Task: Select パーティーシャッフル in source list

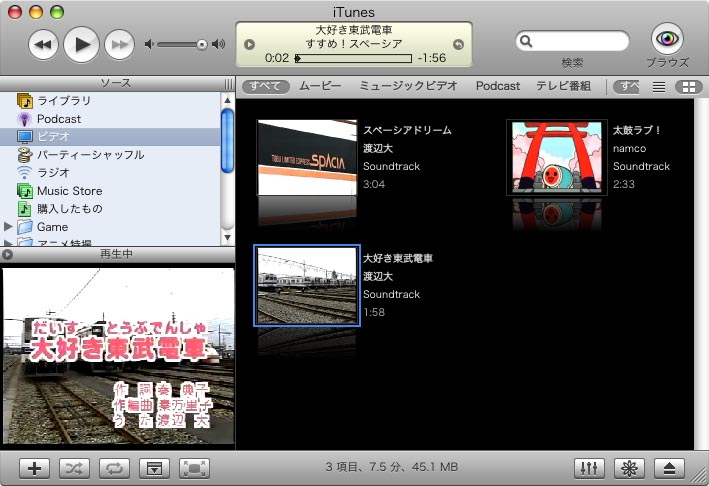Action: (111, 155)
